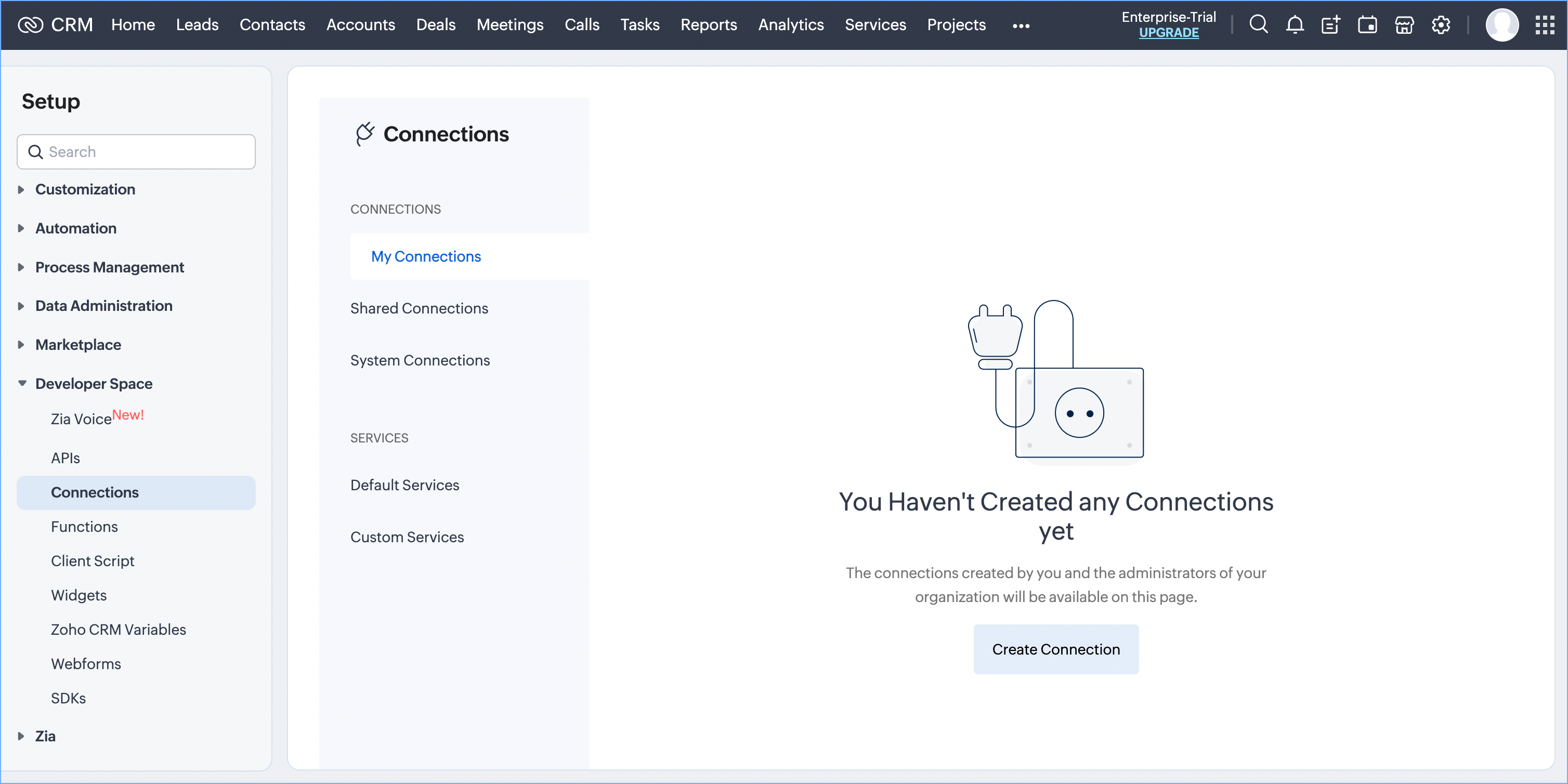Open the calendar icon in top bar
Screen dimensions: 1568x784
pyautogui.click(x=1367, y=25)
